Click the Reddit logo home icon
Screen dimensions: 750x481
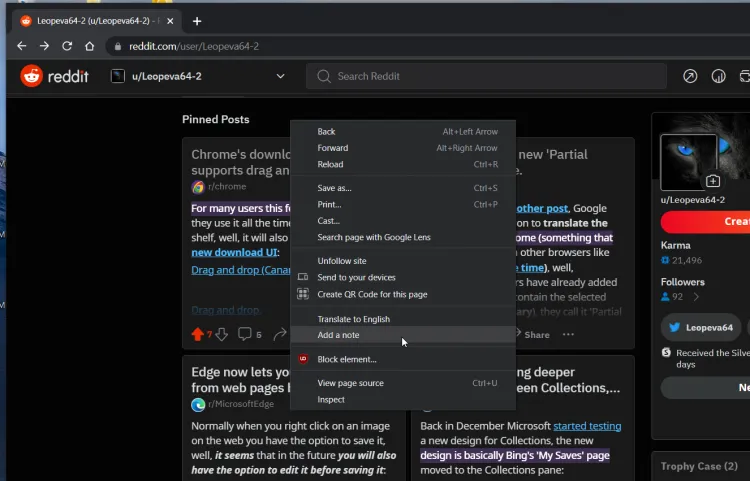[32, 76]
